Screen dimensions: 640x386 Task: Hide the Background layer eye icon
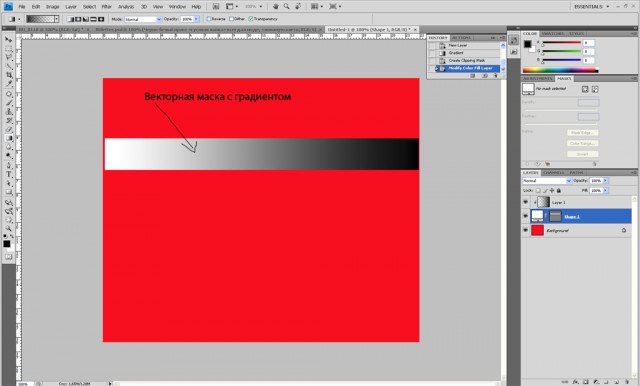tap(526, 231)
